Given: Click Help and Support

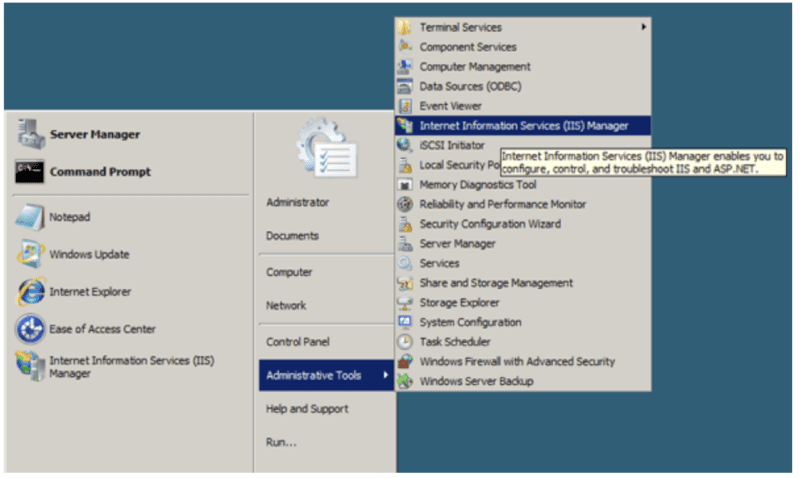Looking at the screenshot, I should point(307,409).
